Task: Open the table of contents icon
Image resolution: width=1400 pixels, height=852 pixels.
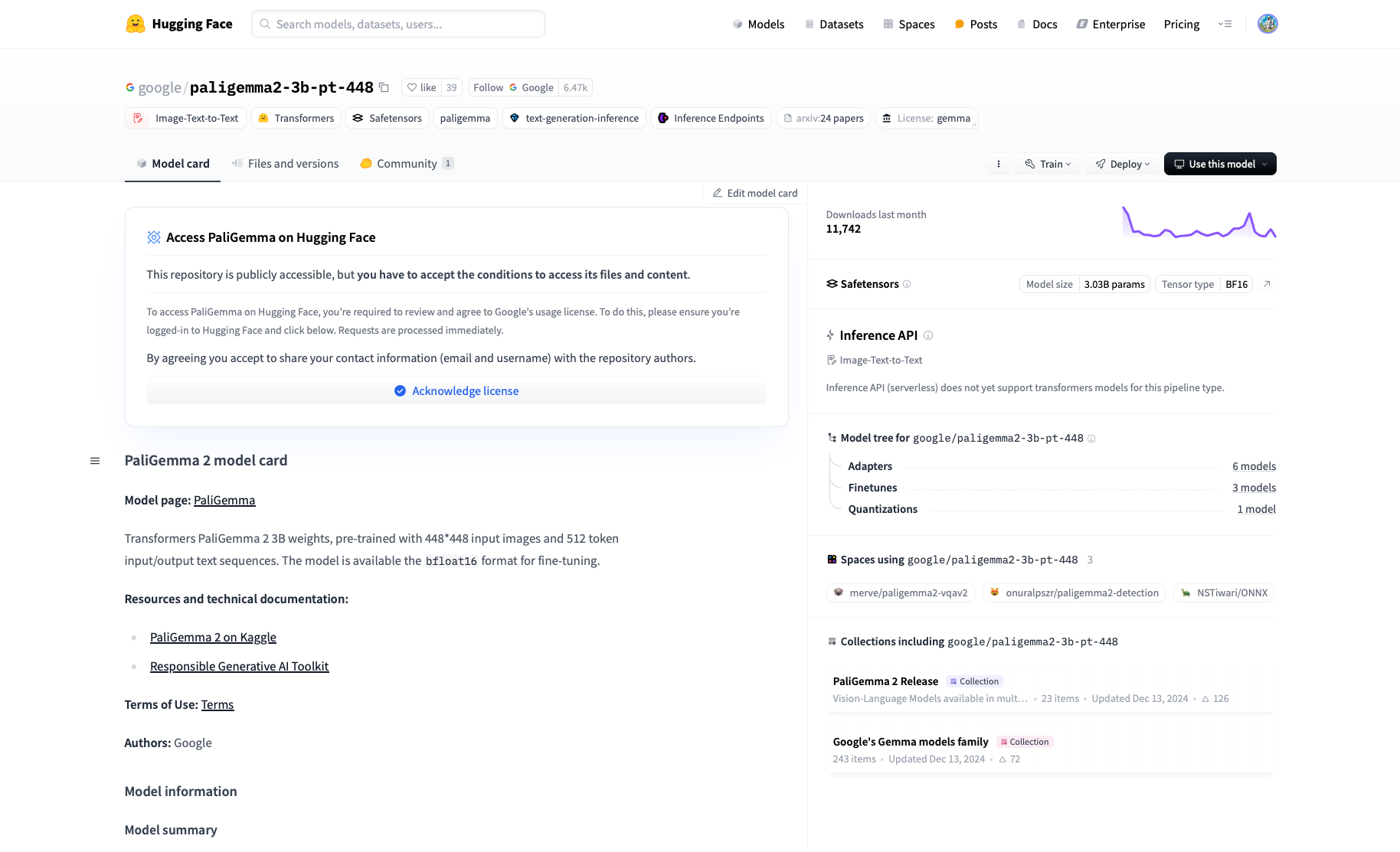Action: pos(95,461)
